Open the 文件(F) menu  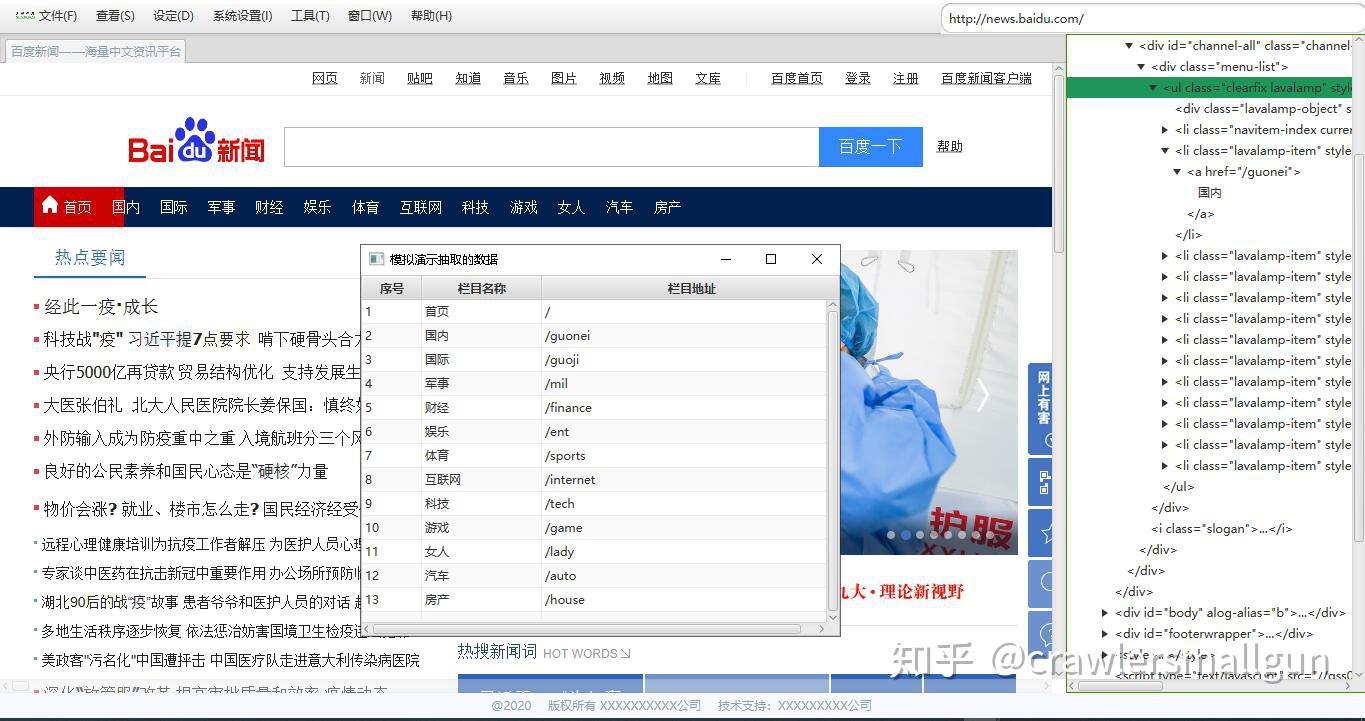pyautogui.click(x=58, y=15)
